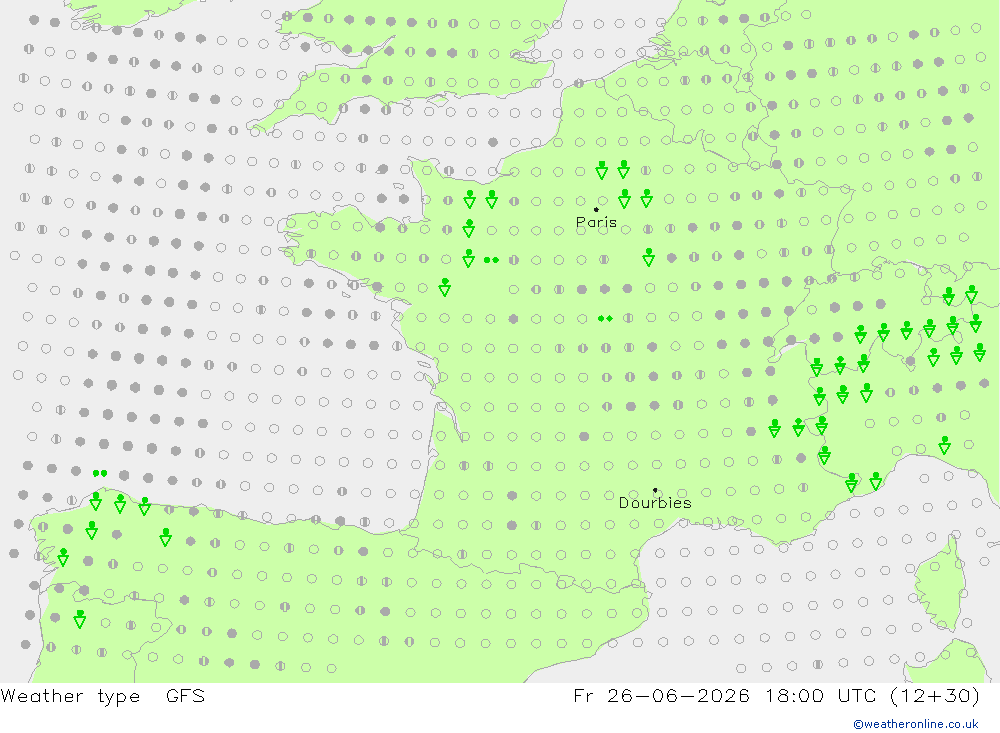Click the southernmost shower symbol in Portugal
Screen dimensions: 1000x733
[80, 619]
